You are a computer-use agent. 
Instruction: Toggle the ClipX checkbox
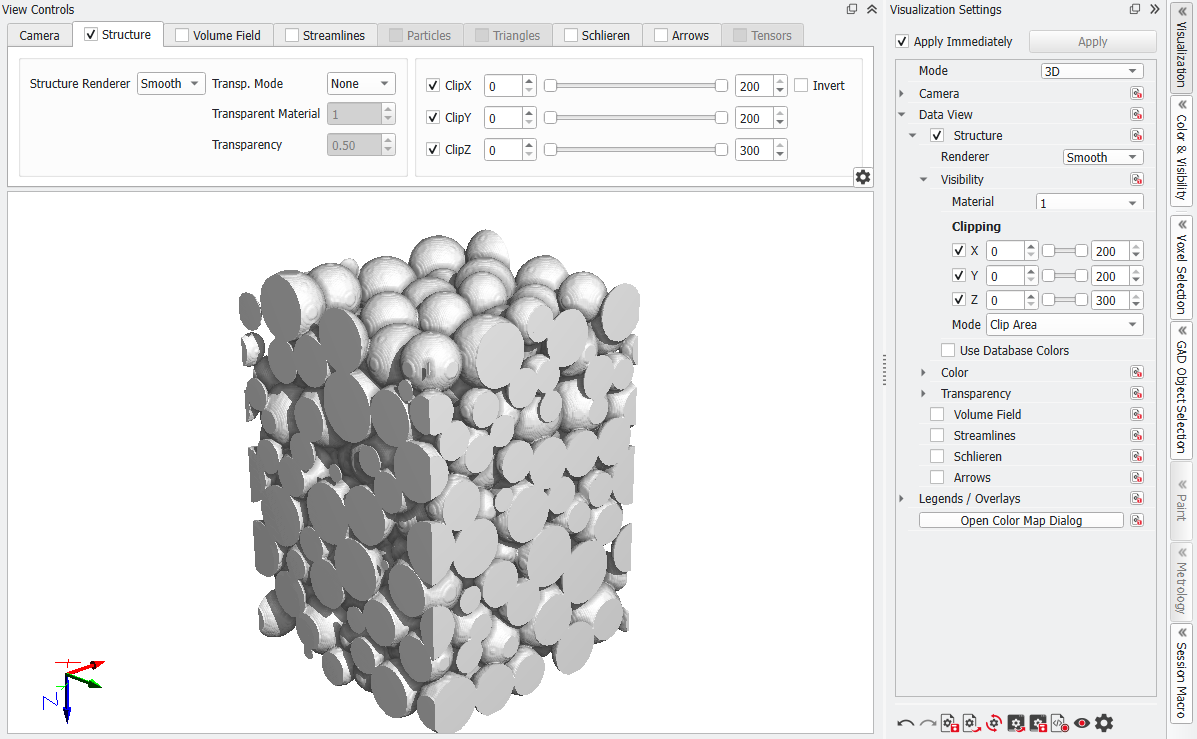(433, 86)
